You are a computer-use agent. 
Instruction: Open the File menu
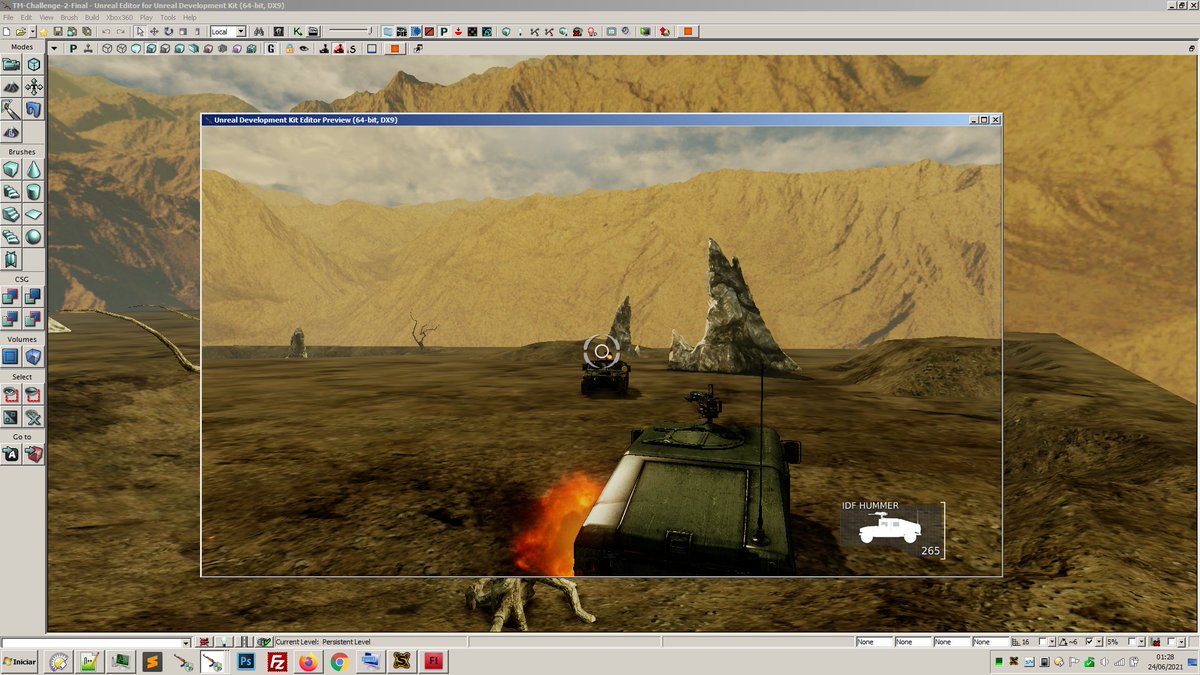pyautogui.click(x=9, y=17)
